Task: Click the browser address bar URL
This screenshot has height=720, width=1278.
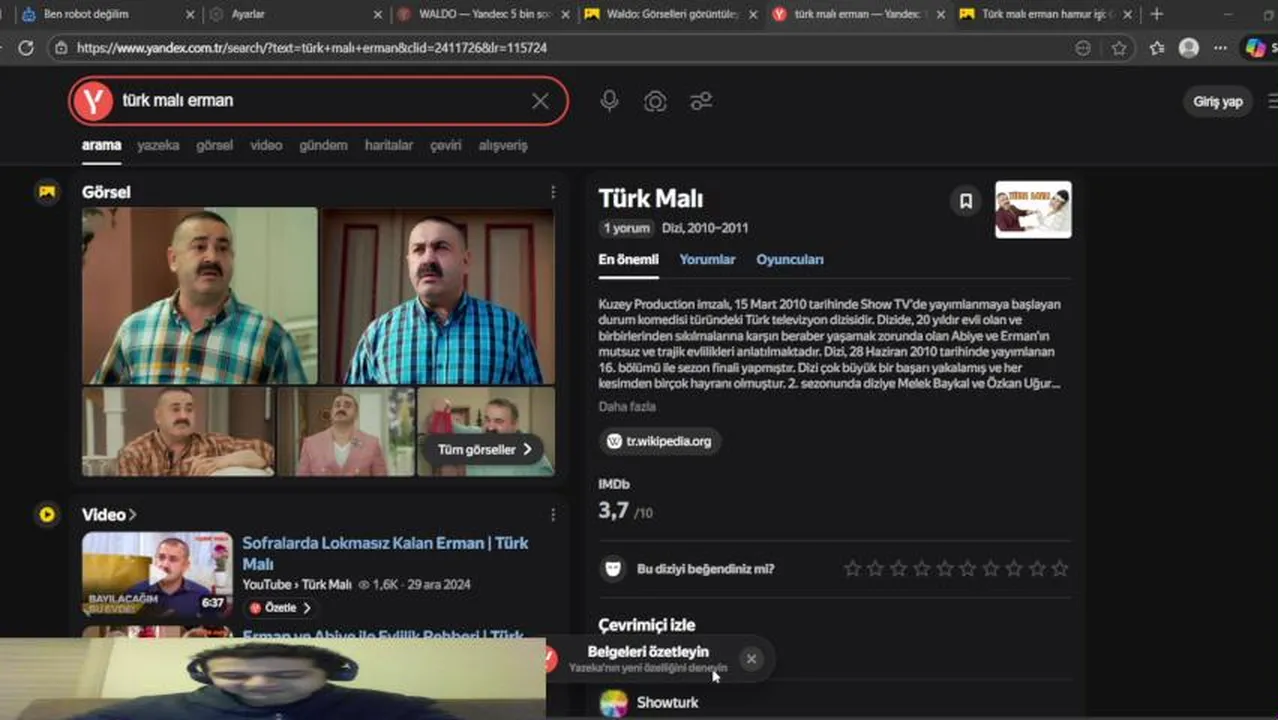Action: click(x=312, y=48)
